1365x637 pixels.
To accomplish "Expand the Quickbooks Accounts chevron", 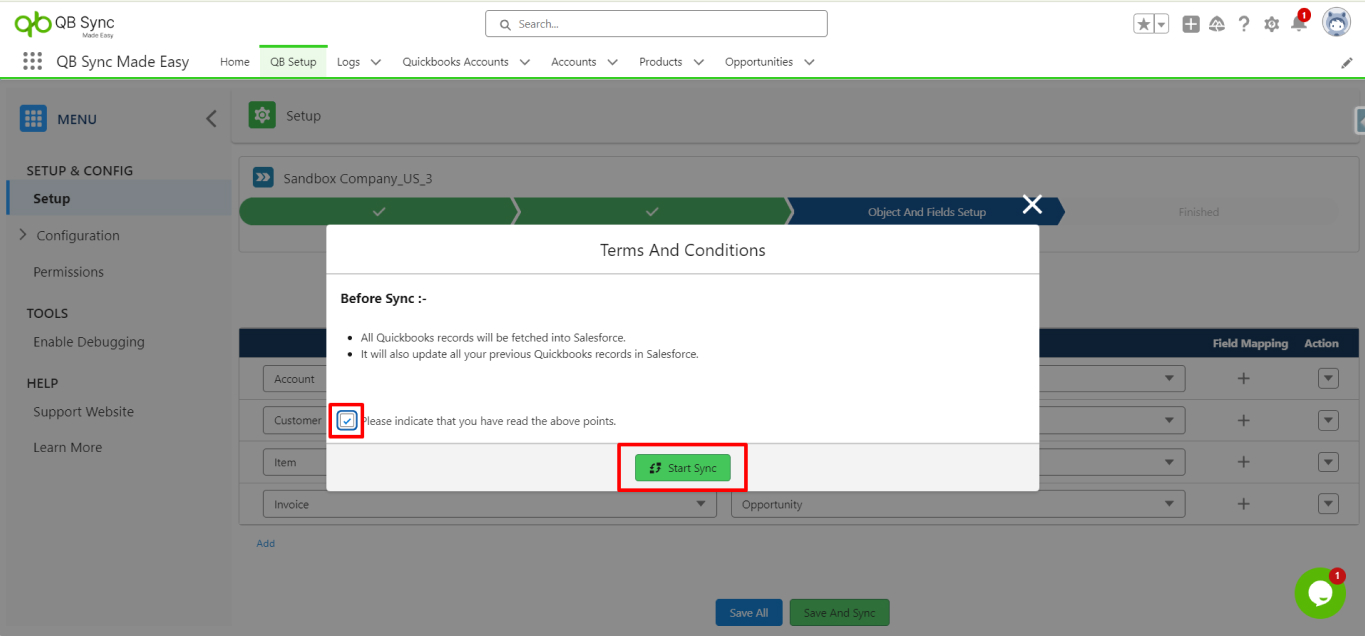I will point(525,62).
